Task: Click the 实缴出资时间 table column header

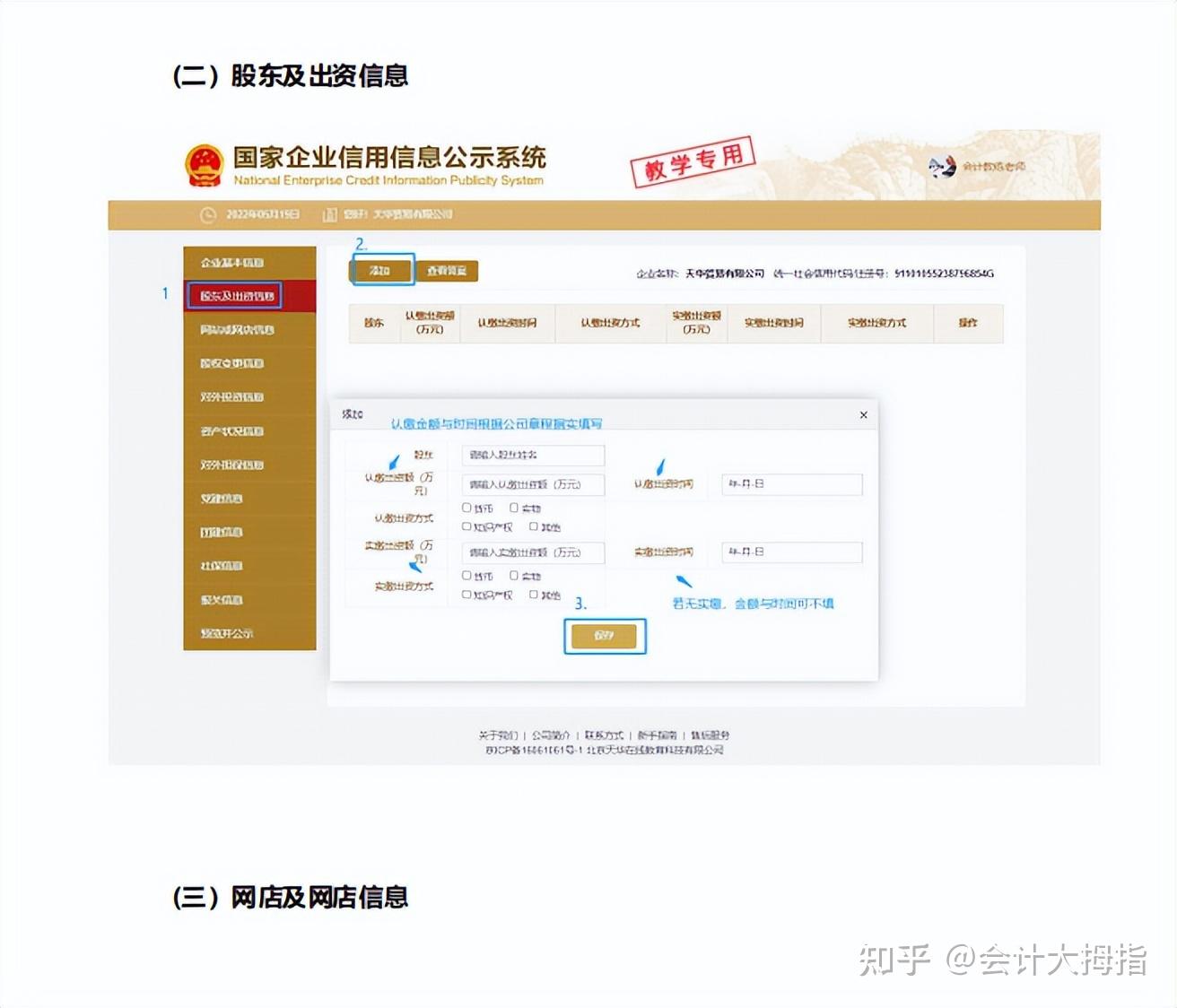Action: tap(773, 323)
